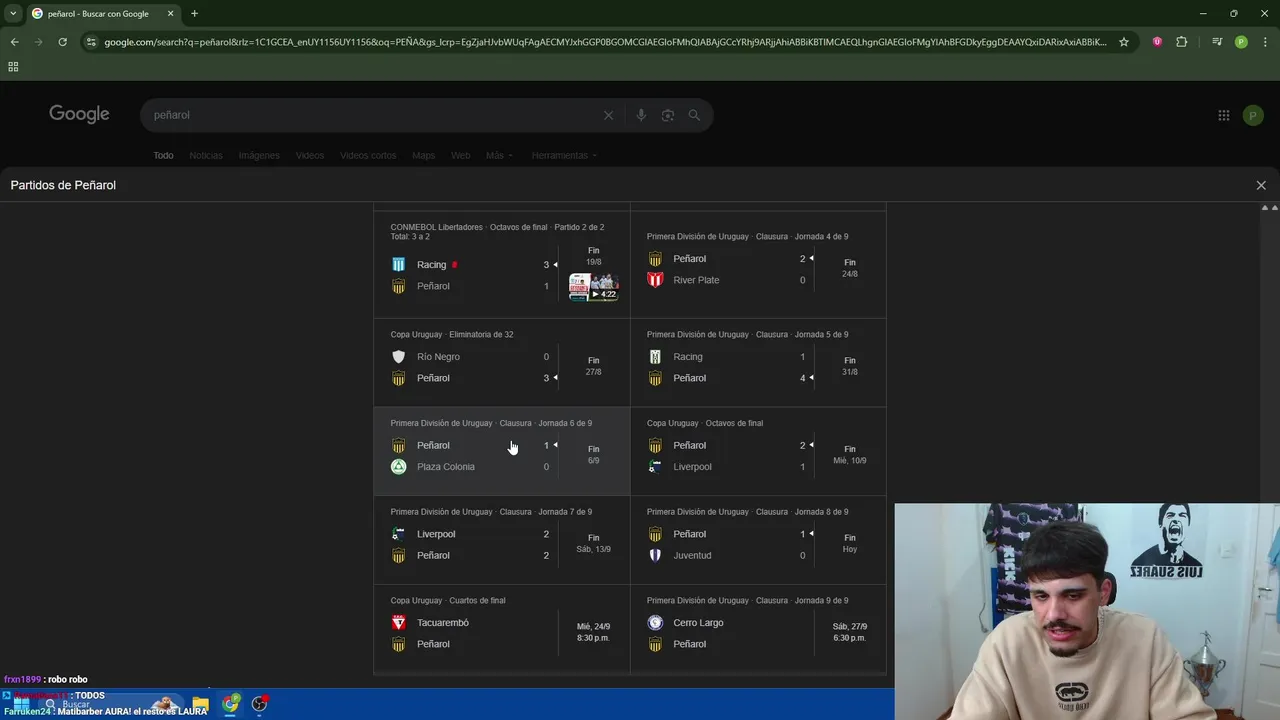The image size is (1280, 720).
Task: Open the Racing 1 Peñarol 4 Clausura match
Action: (758, 362)
